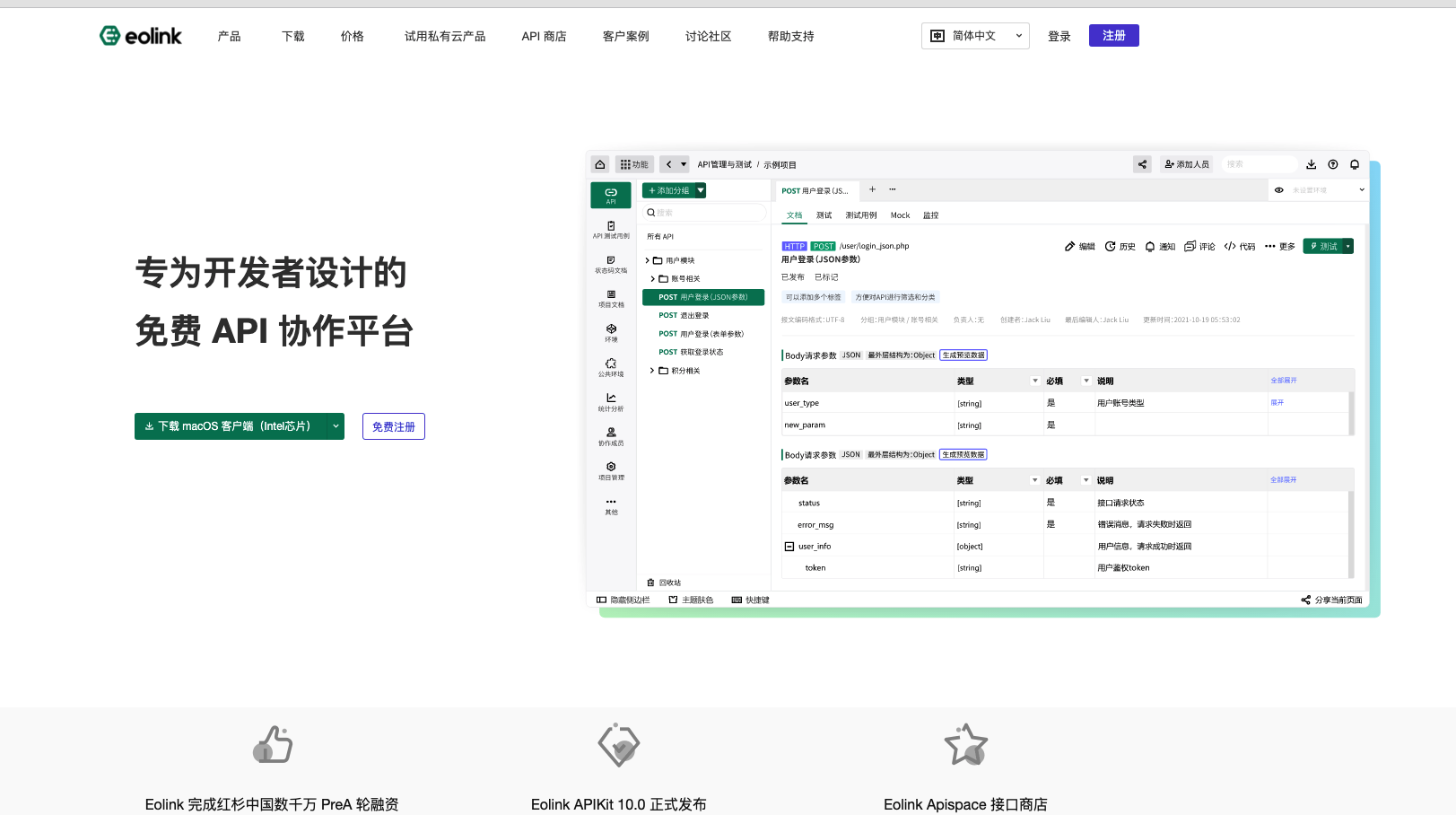Image resolution: width=1456 pixels, height=815 pixels.
Task: Open navigation history dropdown beside back arrow
Action: 684,164
